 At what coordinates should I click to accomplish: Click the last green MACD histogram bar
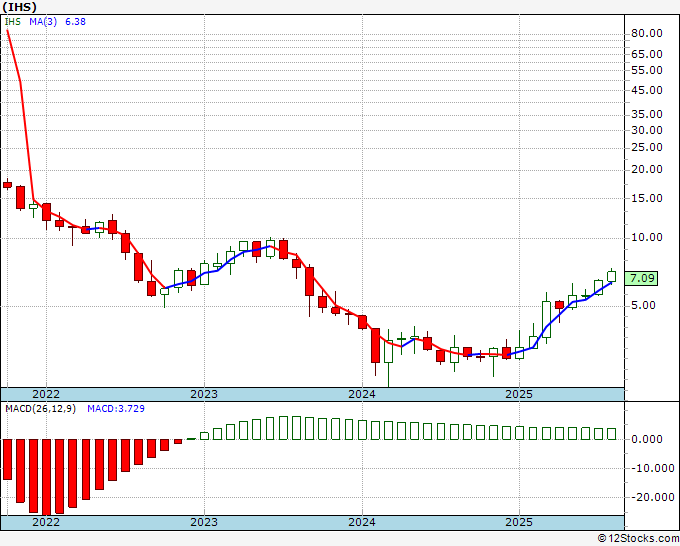tap(611, 434)
